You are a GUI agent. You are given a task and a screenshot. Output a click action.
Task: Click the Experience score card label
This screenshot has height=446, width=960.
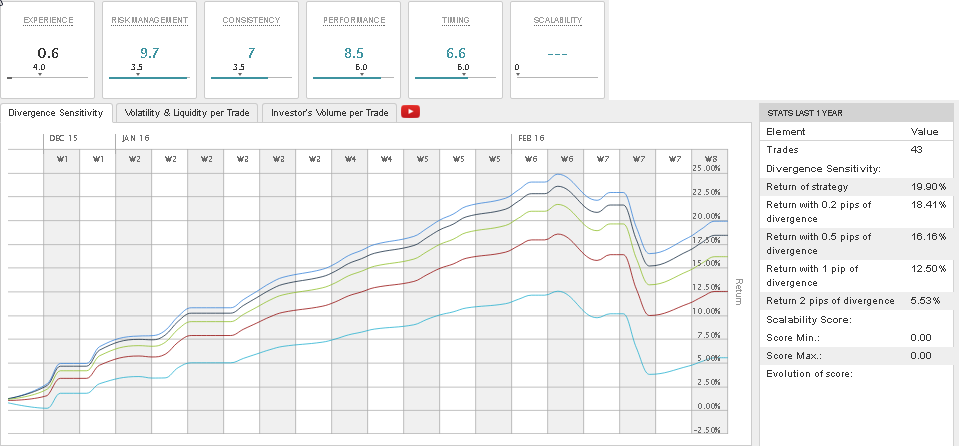tap(48, 21)
